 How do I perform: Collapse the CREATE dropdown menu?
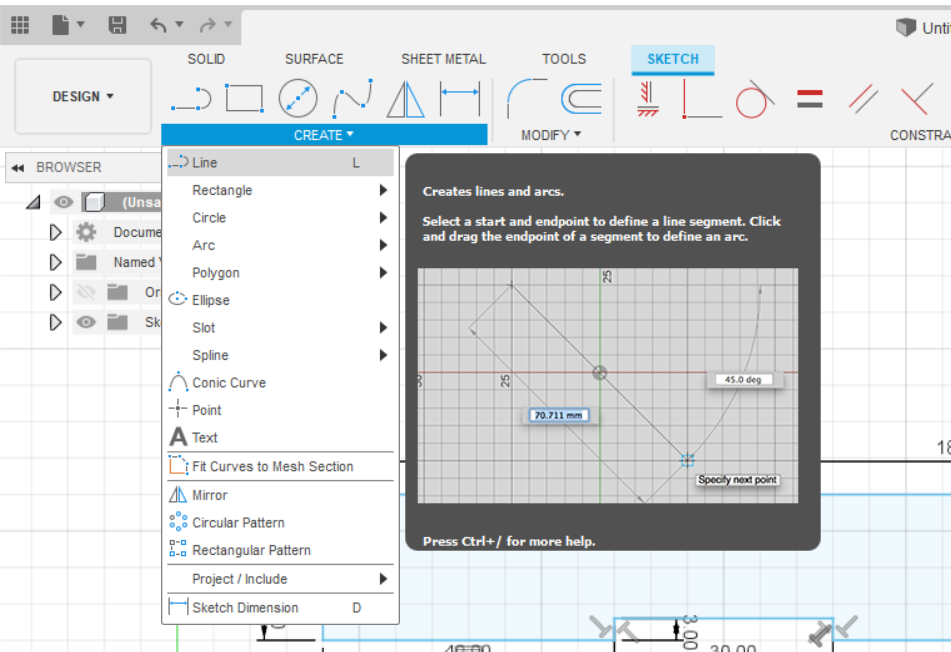tap(324, 135)
